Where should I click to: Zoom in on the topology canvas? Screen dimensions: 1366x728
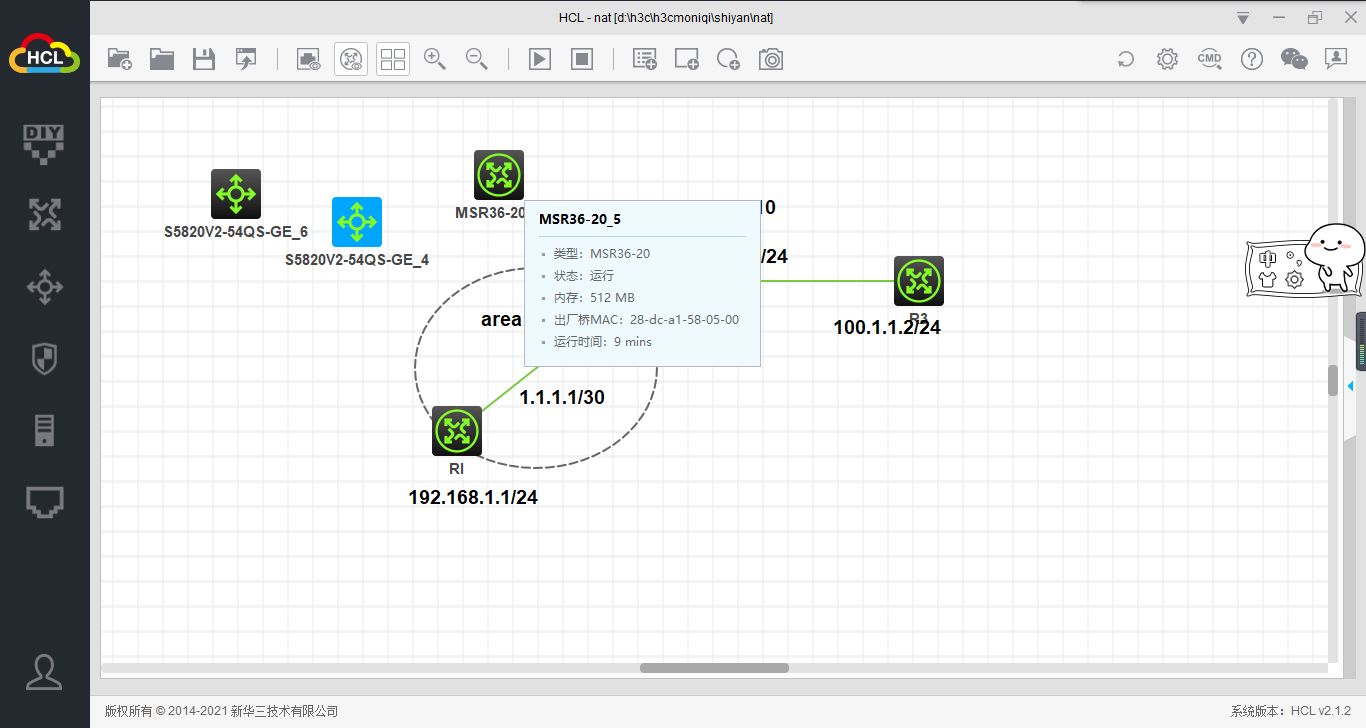click(435, 59)
